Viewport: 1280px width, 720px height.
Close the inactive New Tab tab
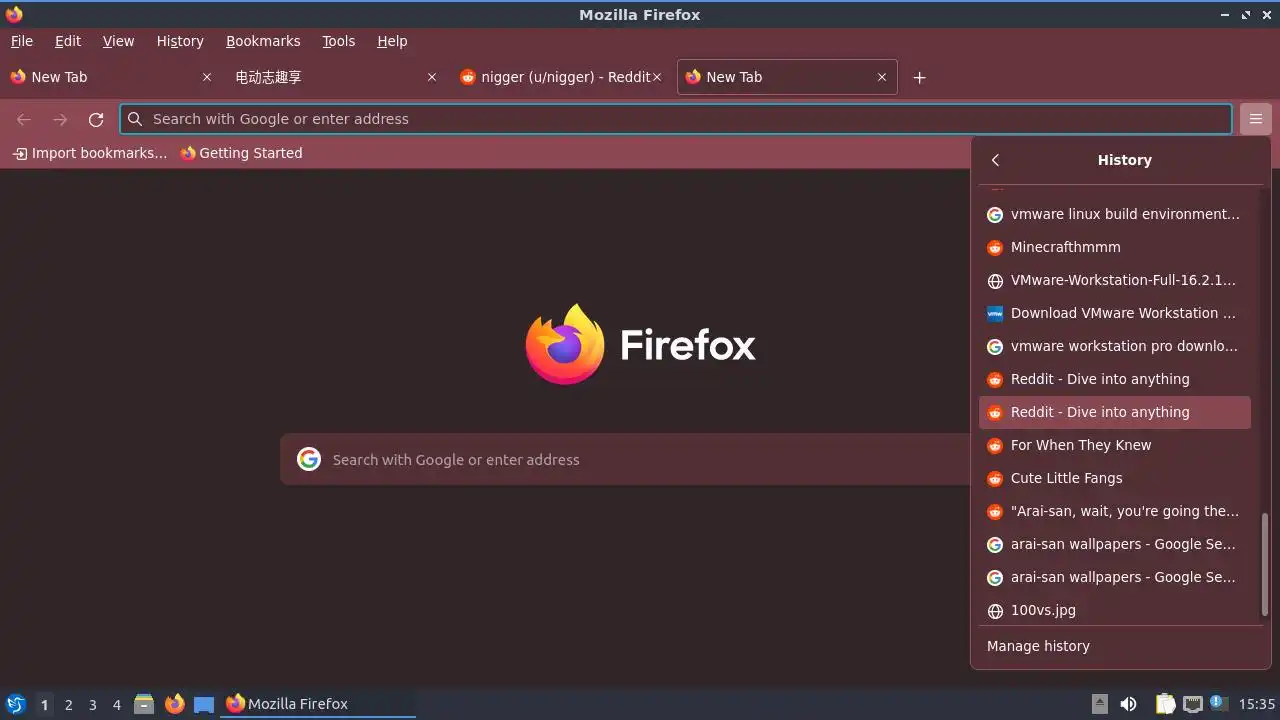click(207, 77)
